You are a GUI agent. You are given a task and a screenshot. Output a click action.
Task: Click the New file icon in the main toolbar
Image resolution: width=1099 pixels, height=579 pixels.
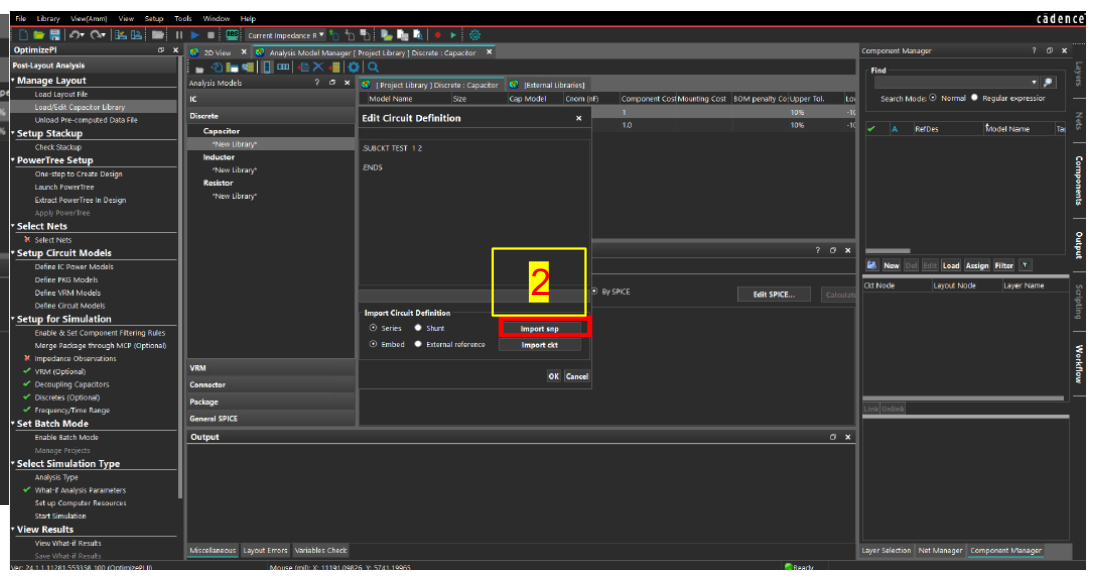pyautogui.click(x=24, y=35)
